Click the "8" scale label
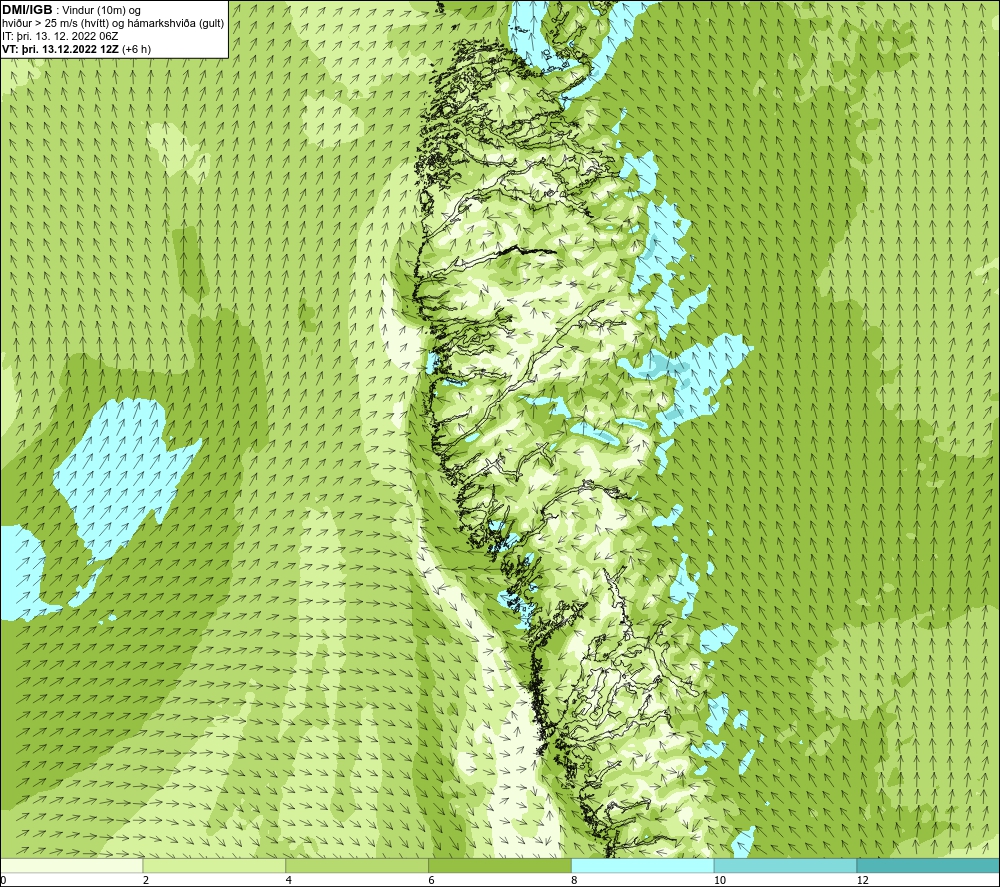Screen dimensions: 1000x887 pyautogui.click(x=575, y=880)
